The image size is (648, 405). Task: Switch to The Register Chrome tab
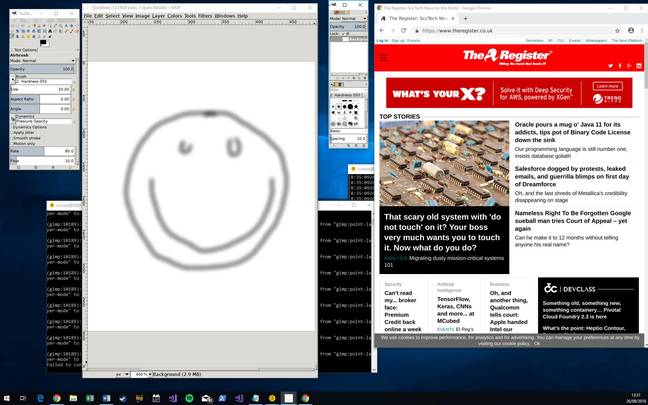(x=417, y=19)
